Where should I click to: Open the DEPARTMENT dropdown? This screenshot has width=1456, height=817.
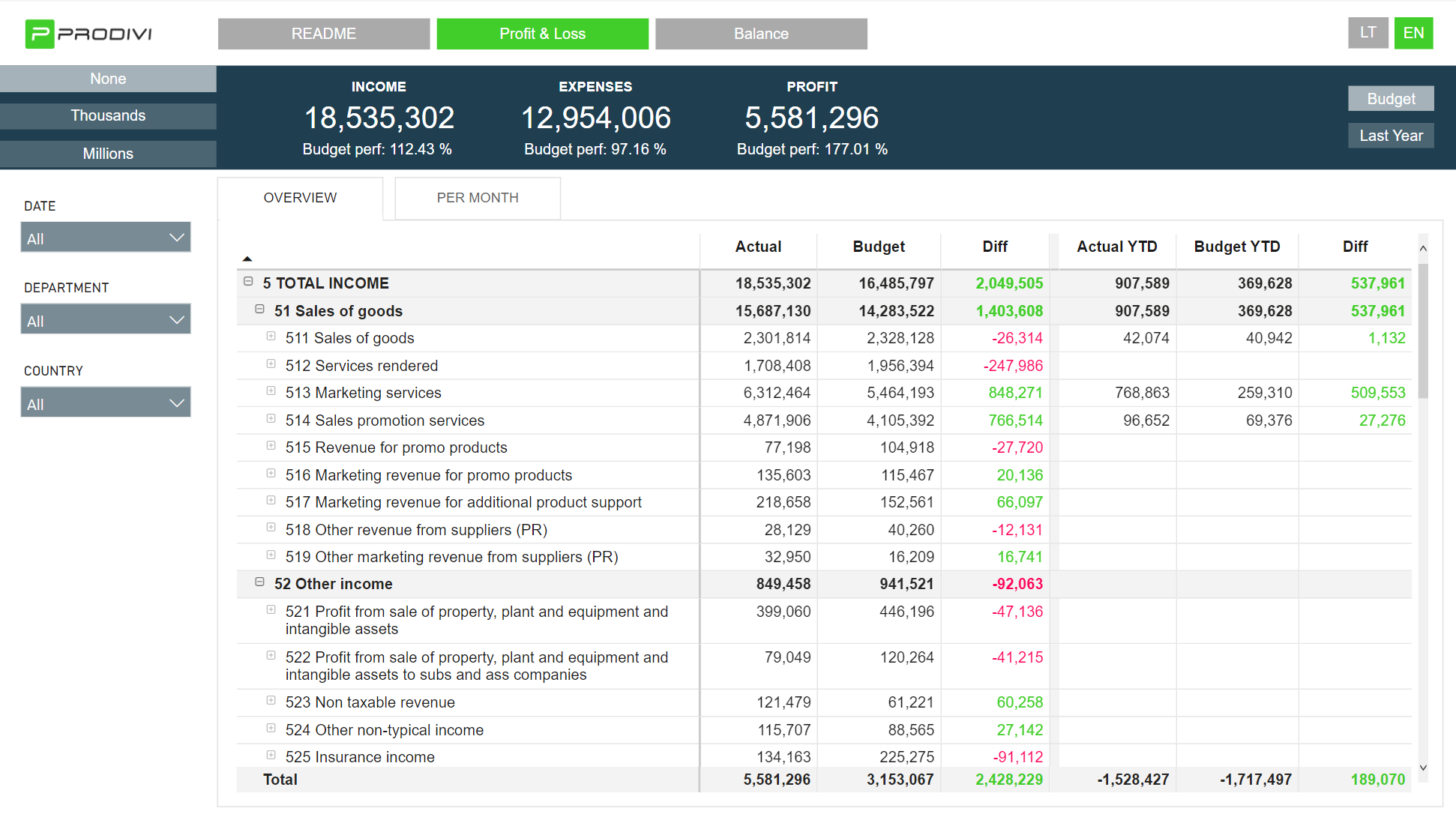tap(106, 320)
